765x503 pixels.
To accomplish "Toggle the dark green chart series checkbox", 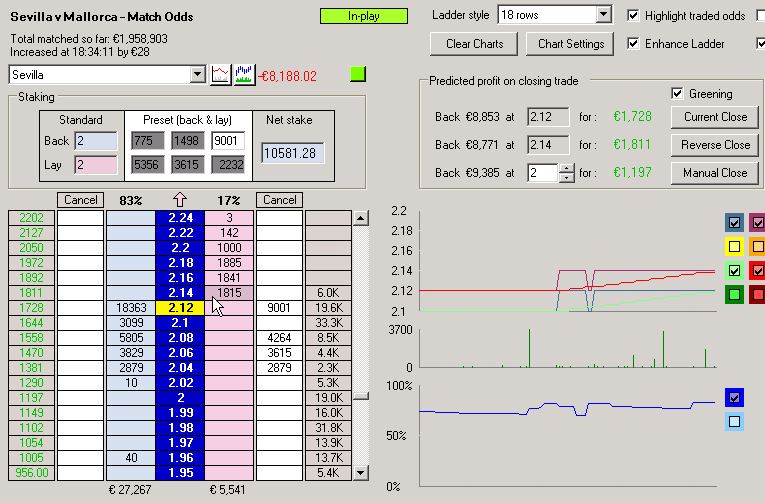I will (x=735, y=294).
